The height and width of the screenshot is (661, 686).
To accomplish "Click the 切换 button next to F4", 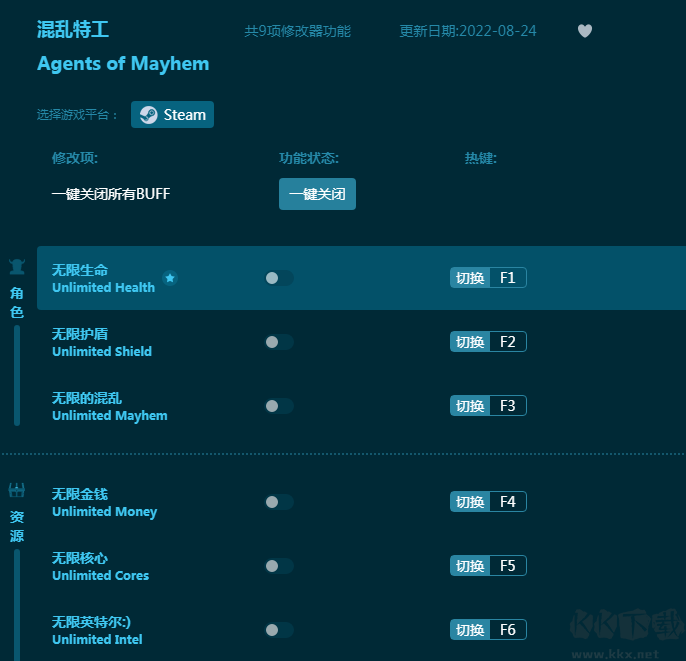I will [470, 502].
